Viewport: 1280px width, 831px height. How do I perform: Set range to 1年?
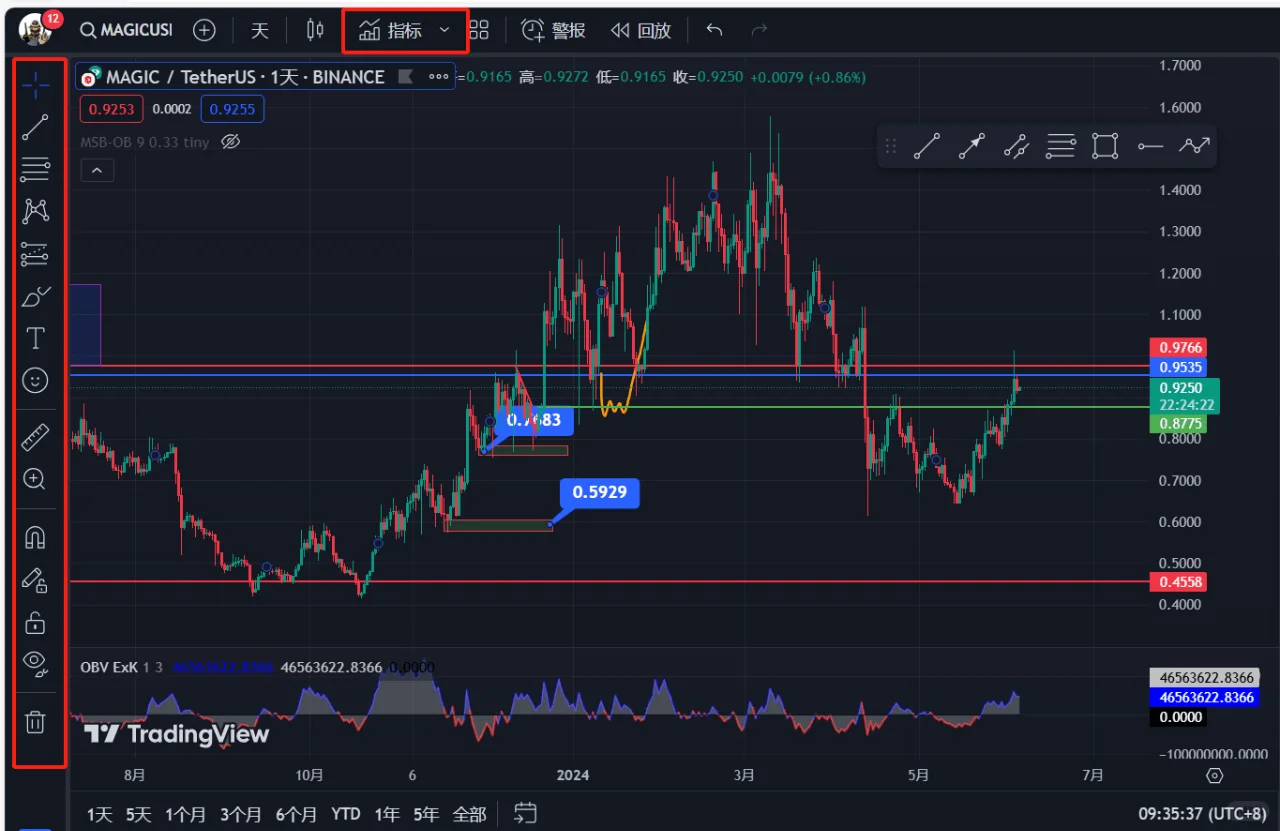[x=387, y=814]
